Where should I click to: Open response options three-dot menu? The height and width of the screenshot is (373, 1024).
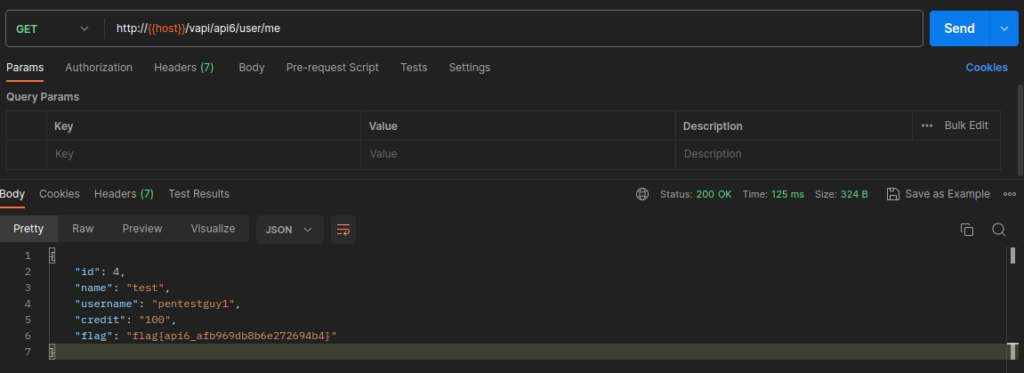(1010, 194)
